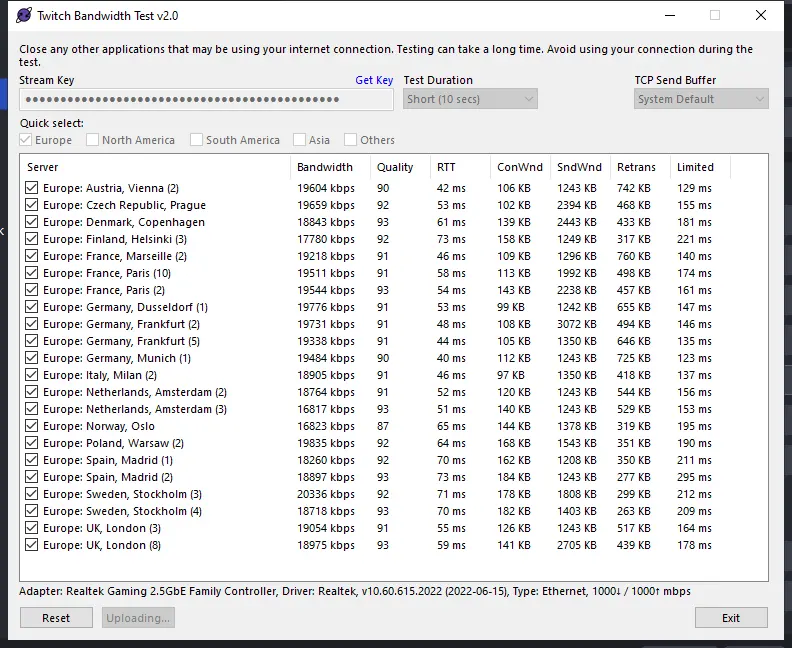Click the Uploading... button
The image size is (792, 648).
click(138, 618)
